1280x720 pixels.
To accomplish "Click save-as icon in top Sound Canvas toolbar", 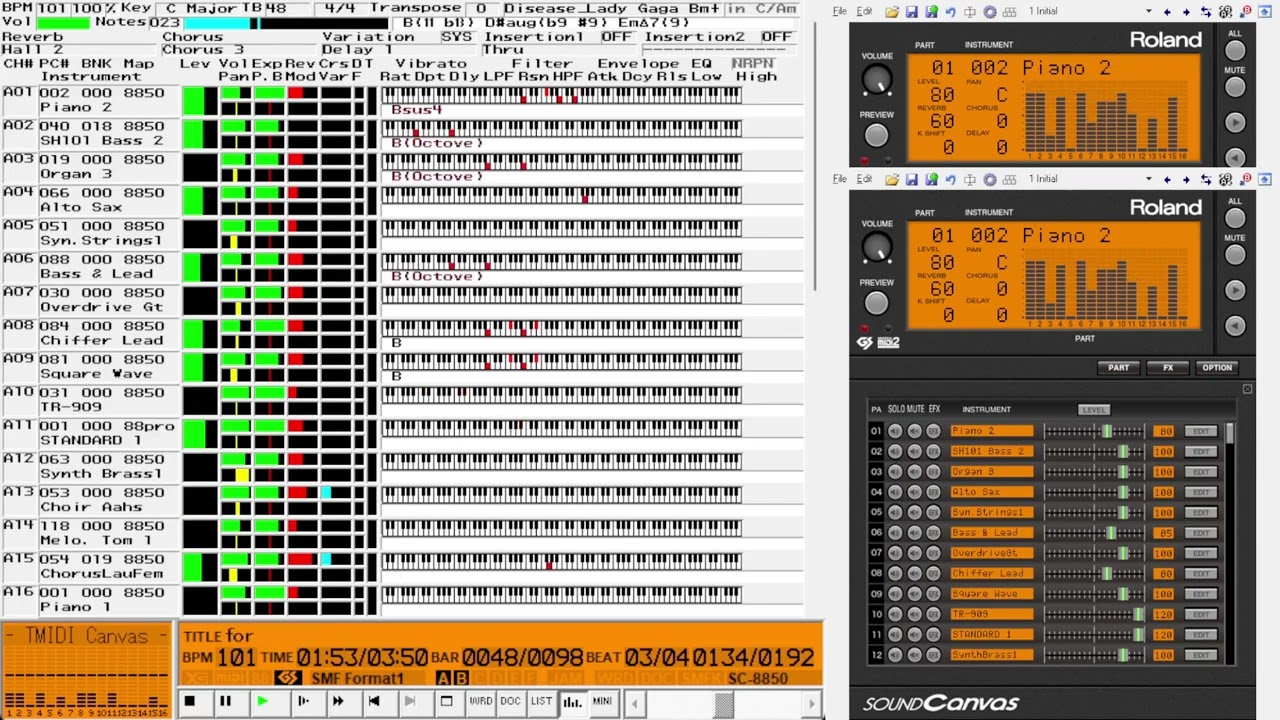I will (931, 12).
